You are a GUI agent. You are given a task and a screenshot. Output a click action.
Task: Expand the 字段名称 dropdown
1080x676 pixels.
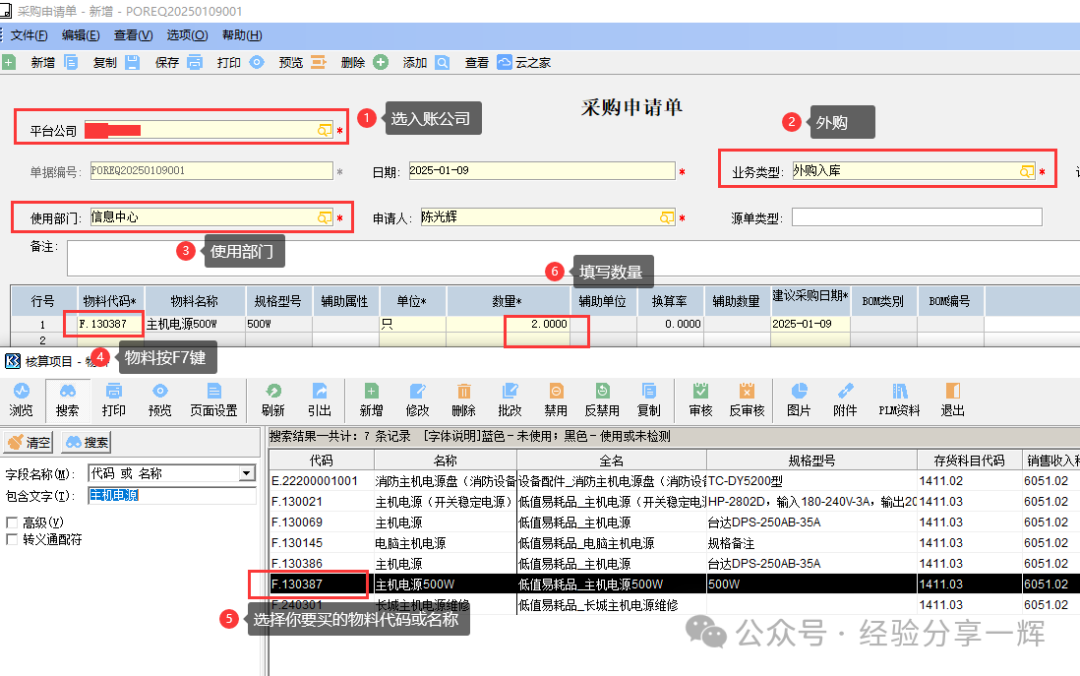(x=247, y=473)
